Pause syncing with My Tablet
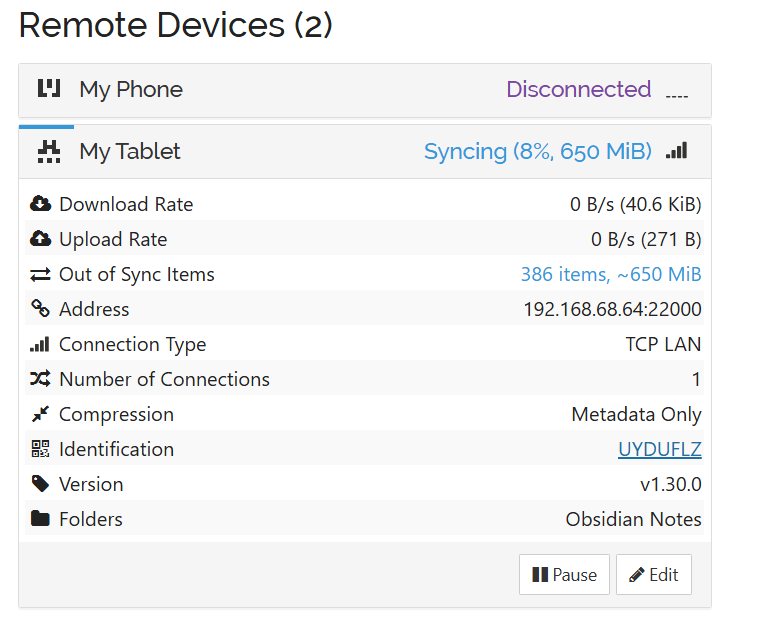The height and width of the screenshot is (636, 782). click(564, 575)
